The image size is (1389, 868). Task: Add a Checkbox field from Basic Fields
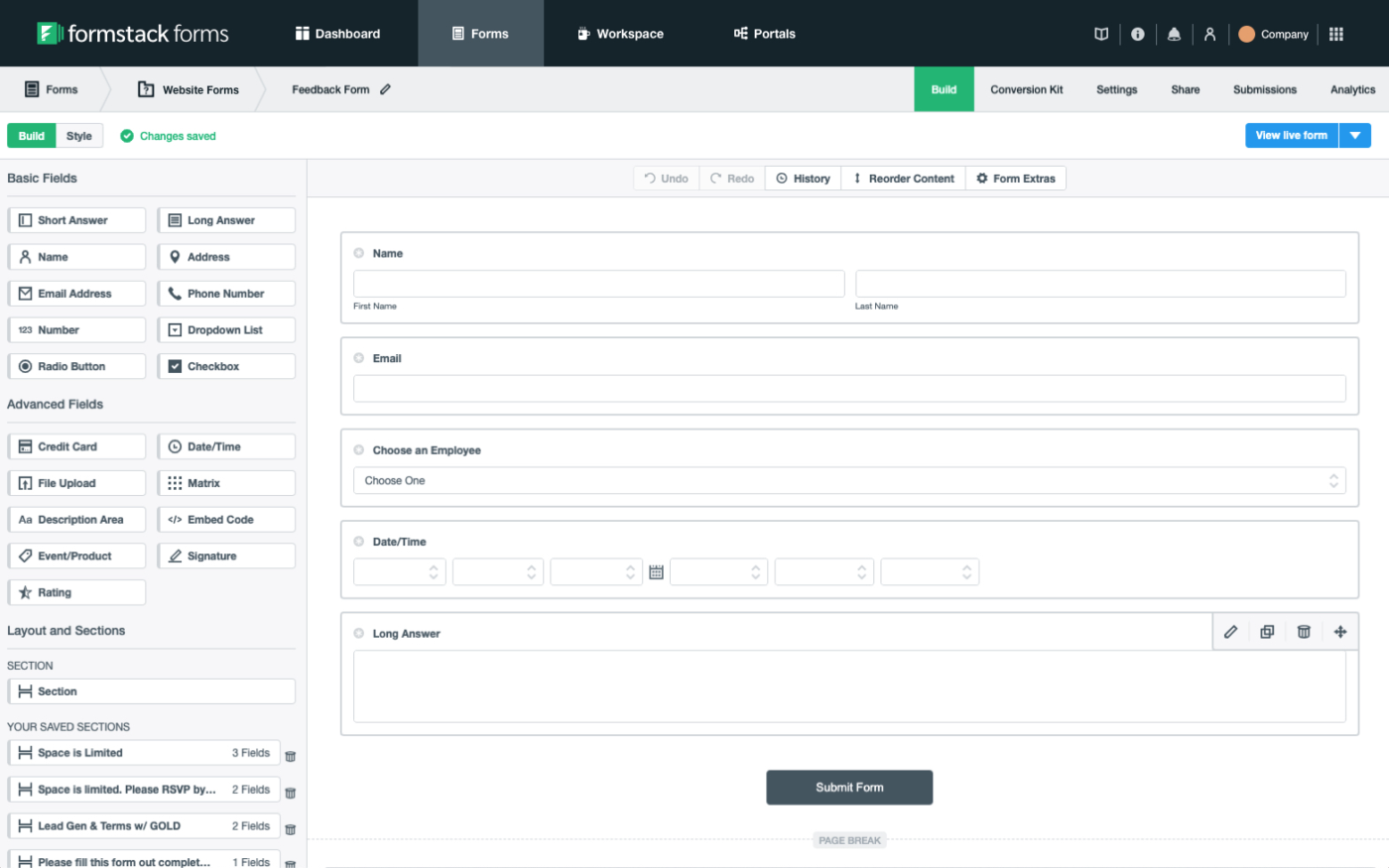tap(226, 365)
